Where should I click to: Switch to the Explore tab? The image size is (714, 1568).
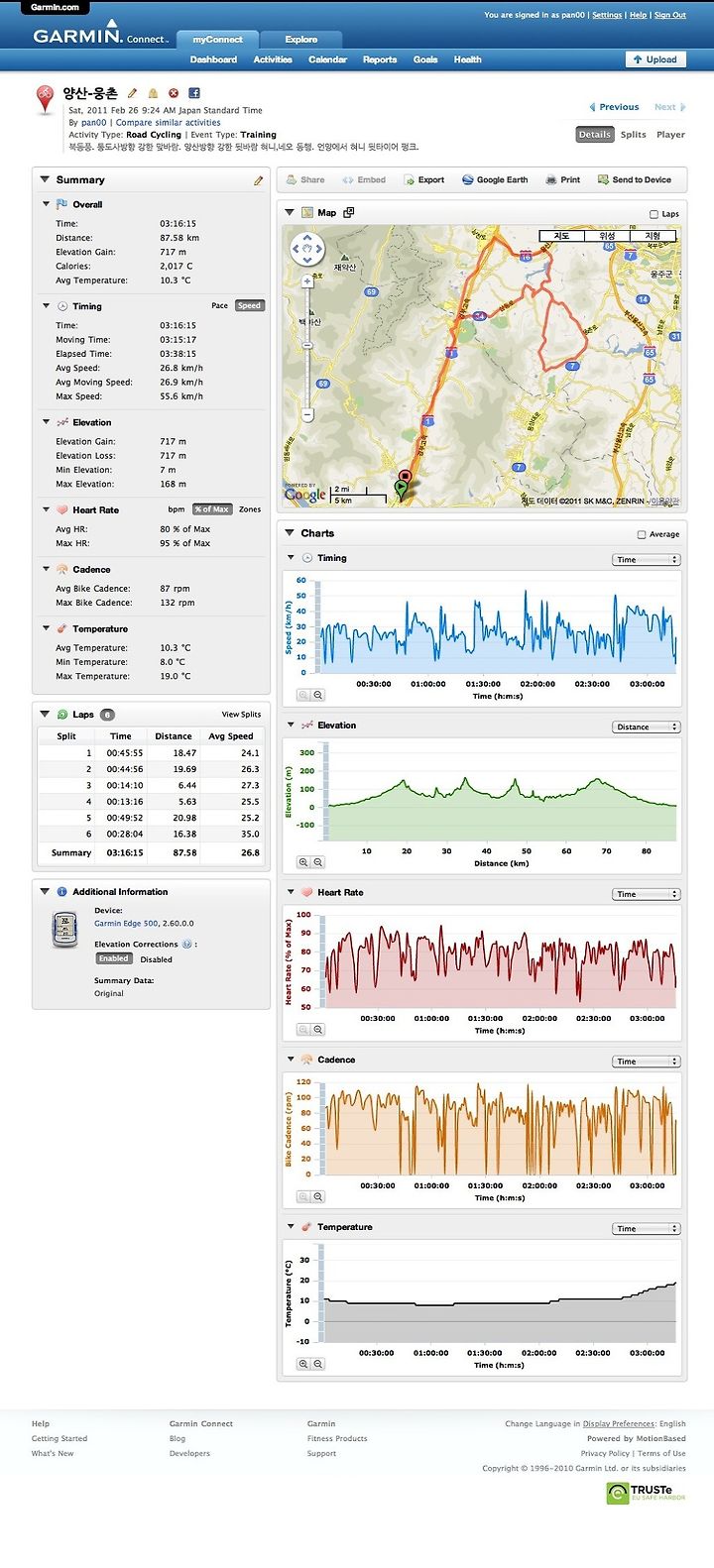pyautogui.click(x=301, y=40)
